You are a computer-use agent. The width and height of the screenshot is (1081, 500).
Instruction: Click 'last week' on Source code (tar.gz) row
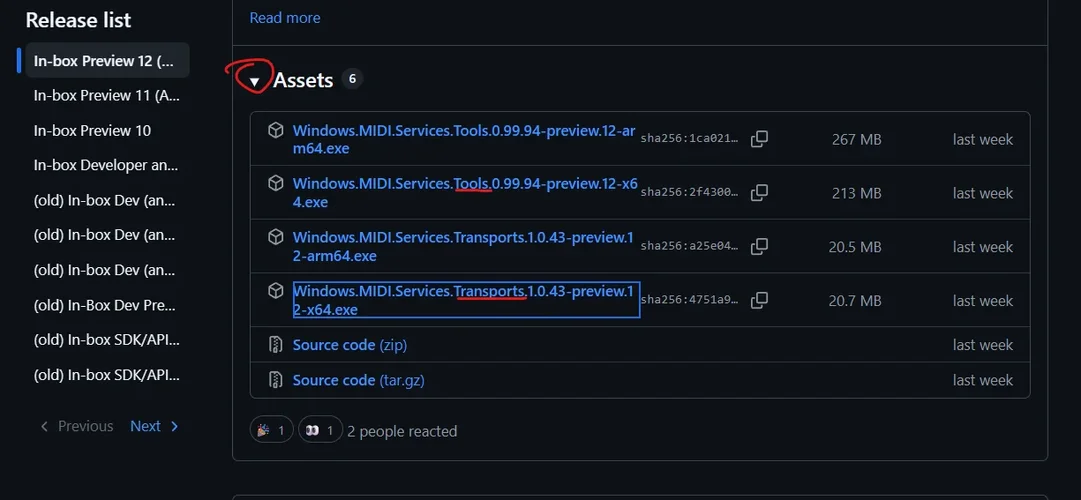[982, 380]
